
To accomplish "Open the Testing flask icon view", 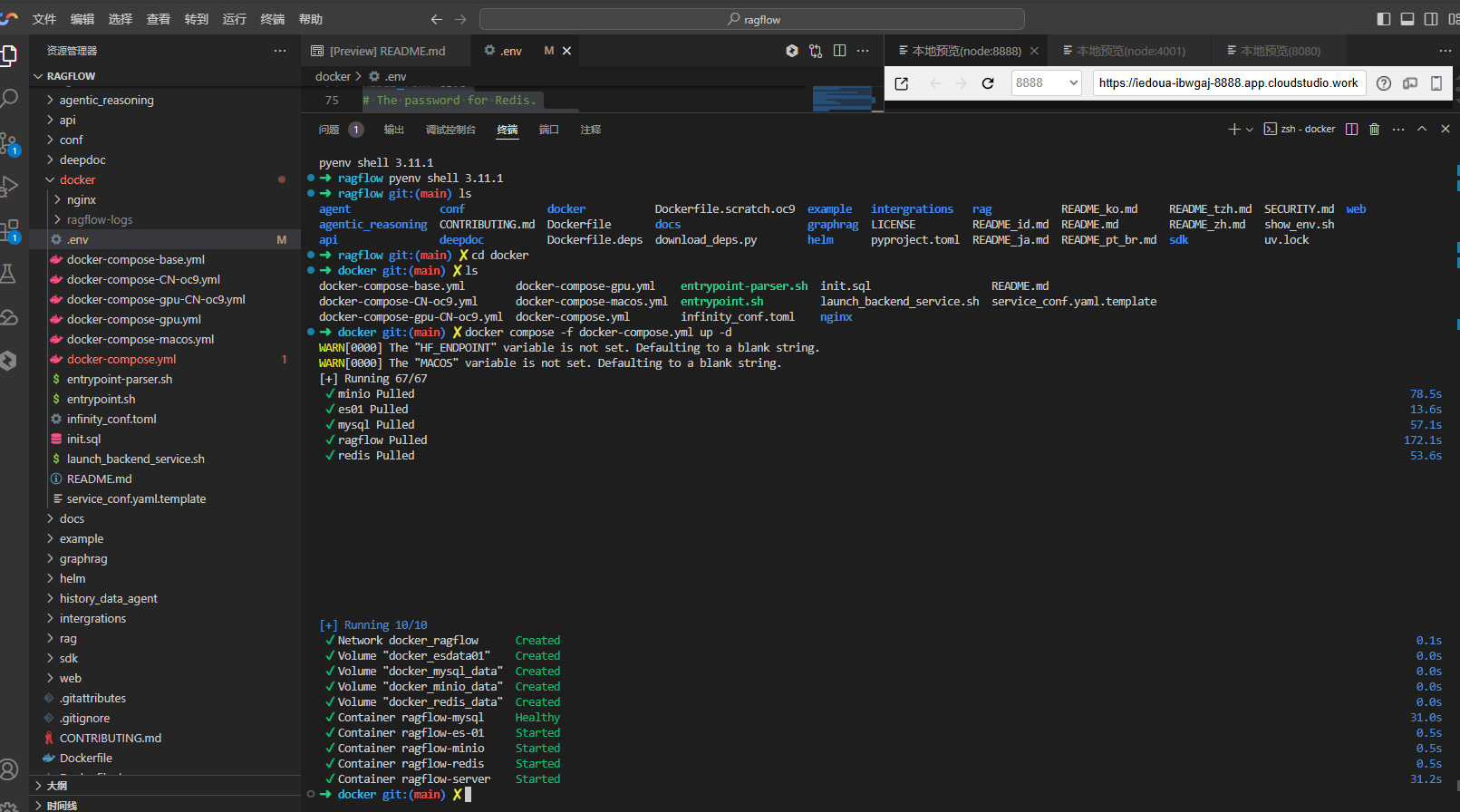I will coord(9,274).
